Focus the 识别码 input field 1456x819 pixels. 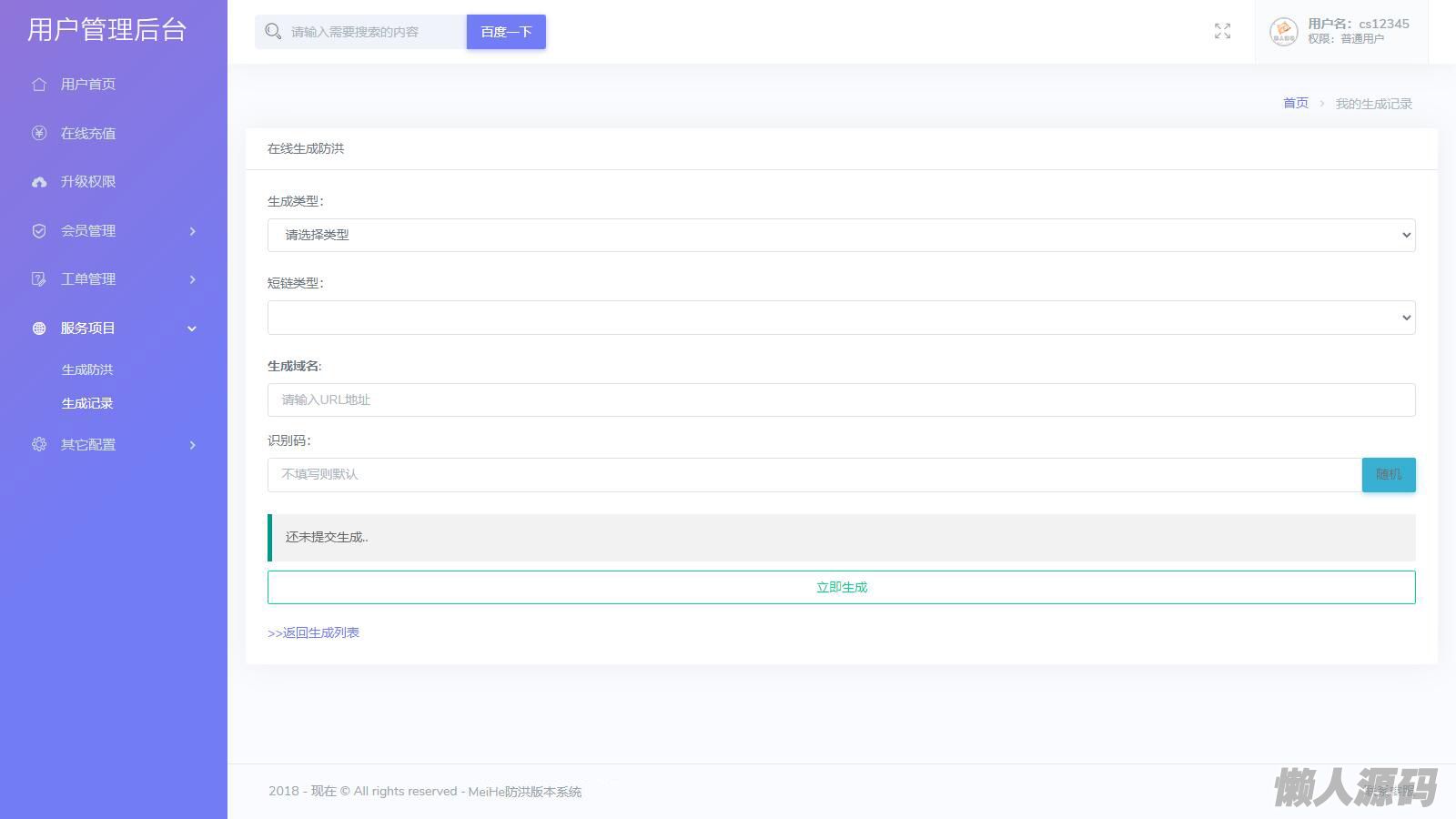pyautogui.click(x=814, y=475)
